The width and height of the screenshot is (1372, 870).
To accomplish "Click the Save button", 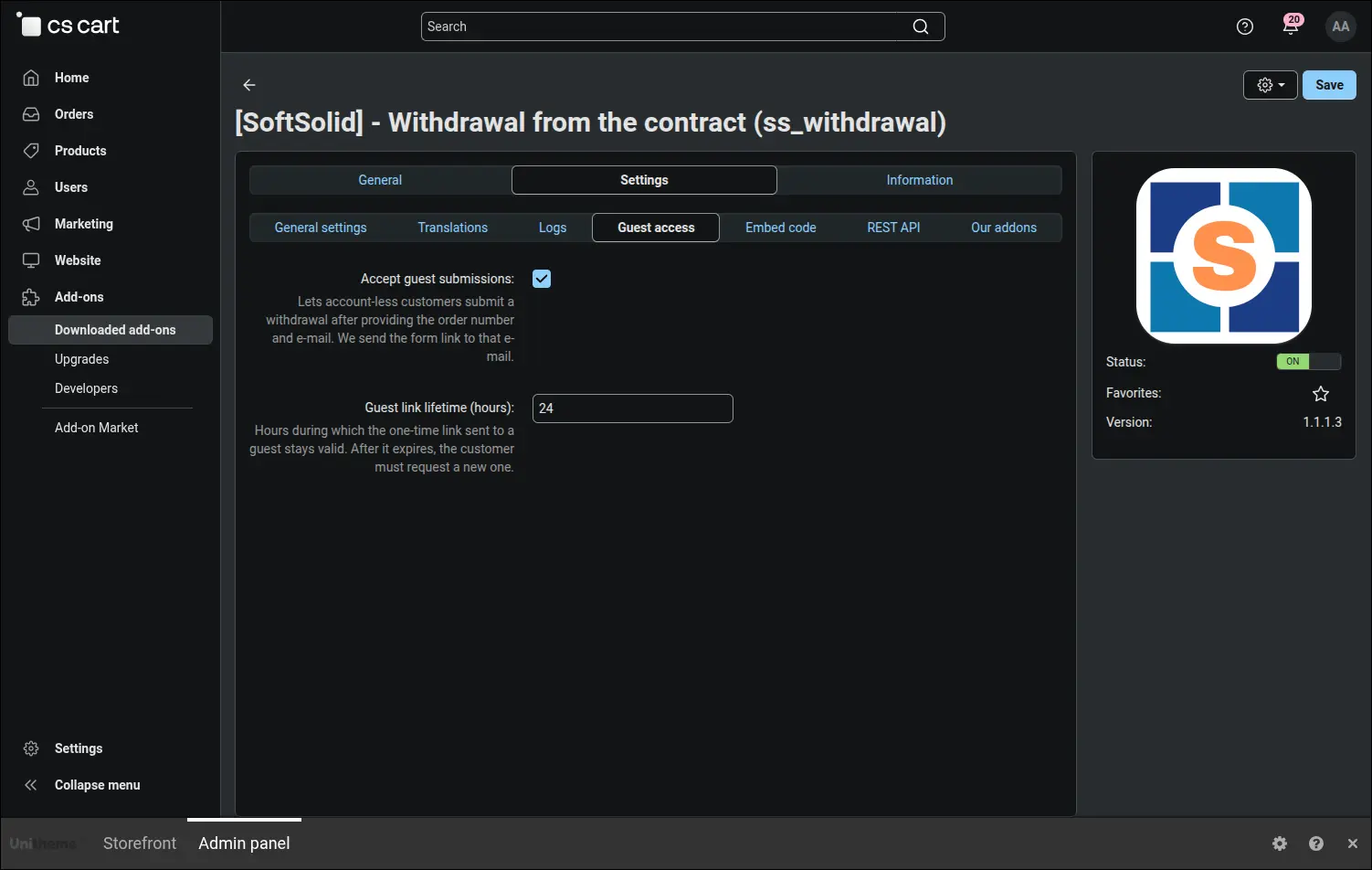I will click(x=1329, y=85).
